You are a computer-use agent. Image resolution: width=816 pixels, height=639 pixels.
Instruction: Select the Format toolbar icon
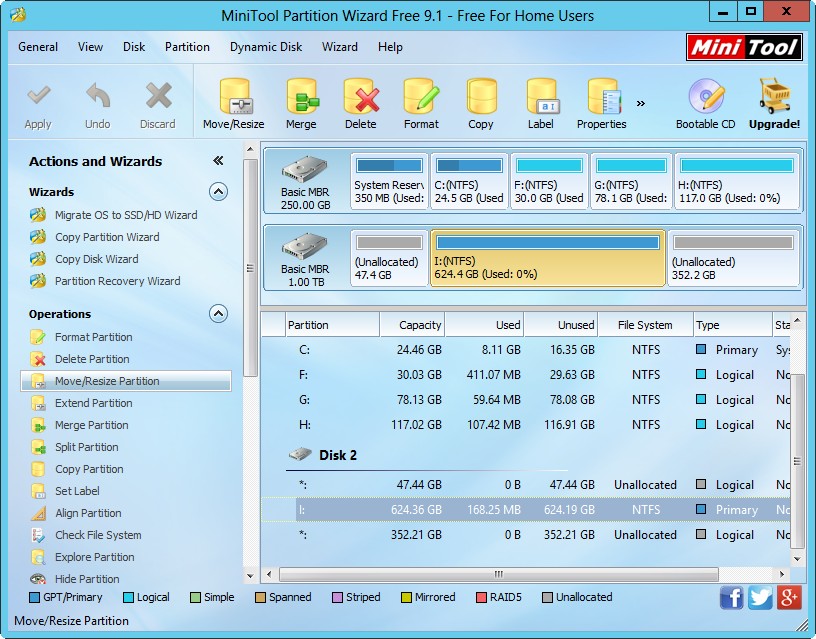(x=421, y=103)
